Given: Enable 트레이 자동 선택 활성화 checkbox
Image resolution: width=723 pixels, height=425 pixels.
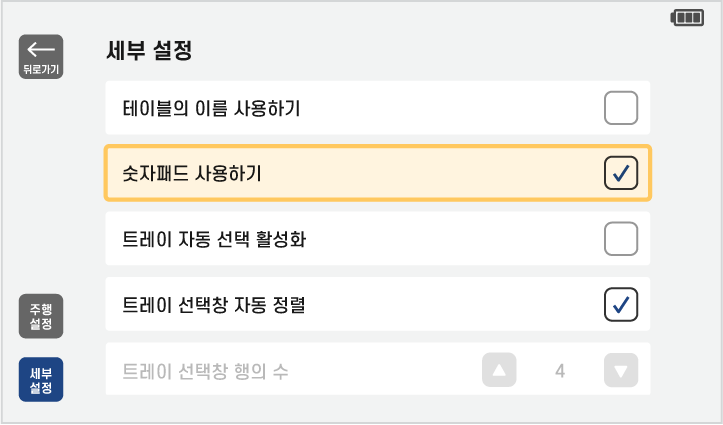Looking at the screenshot, I should click(x=621, y=239).
